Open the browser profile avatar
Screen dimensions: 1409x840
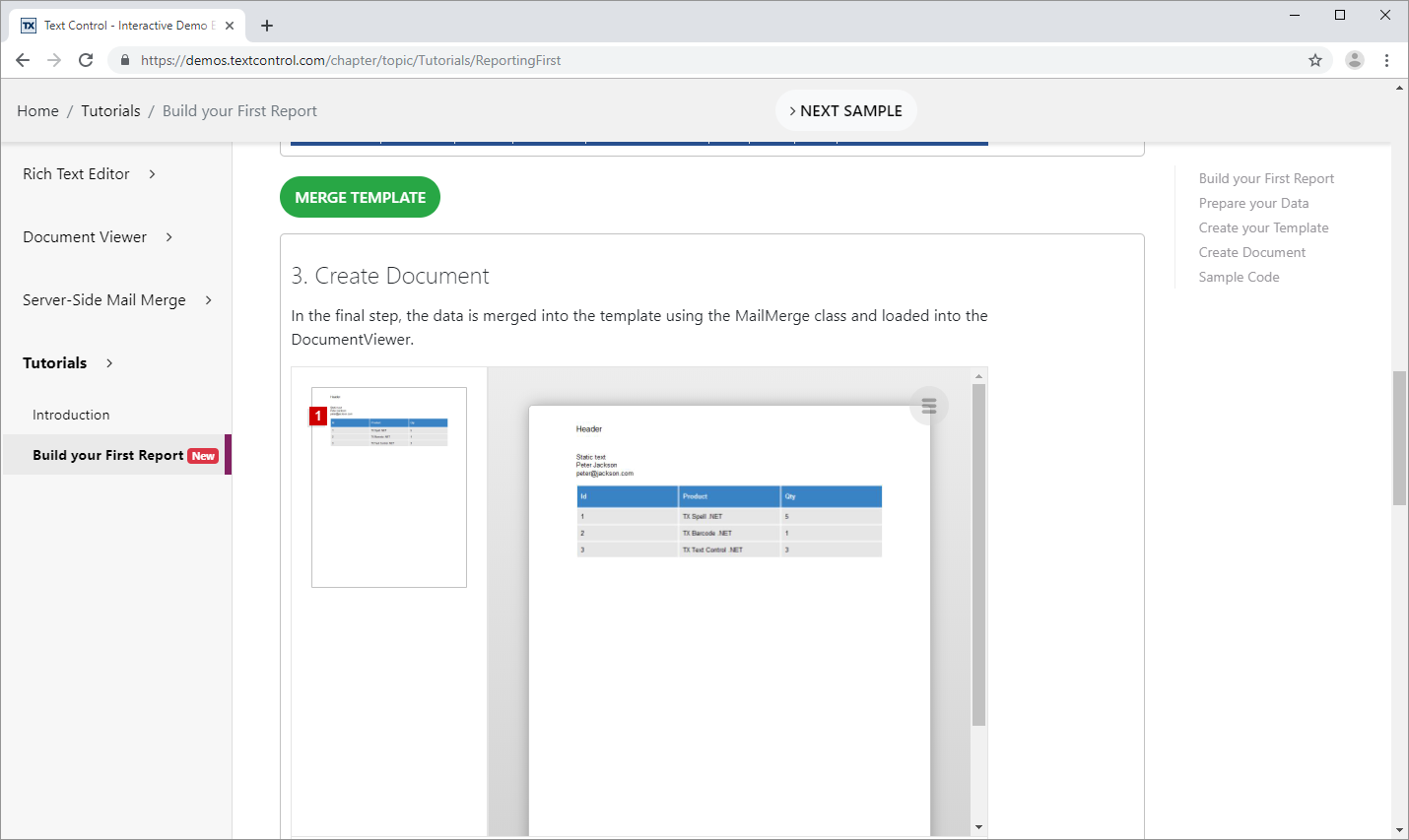[x=1355, y=60]
